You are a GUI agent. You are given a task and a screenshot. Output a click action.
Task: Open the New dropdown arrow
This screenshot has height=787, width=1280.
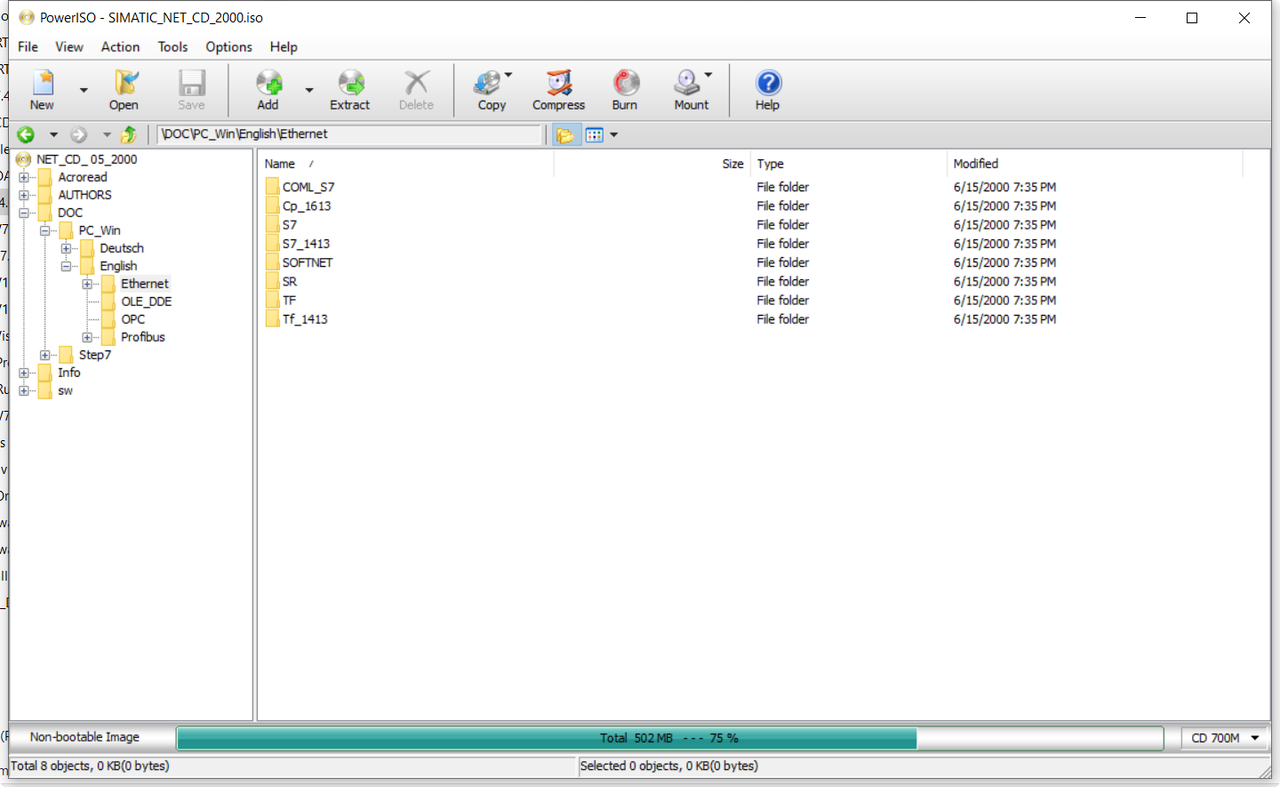coord(84,90)
